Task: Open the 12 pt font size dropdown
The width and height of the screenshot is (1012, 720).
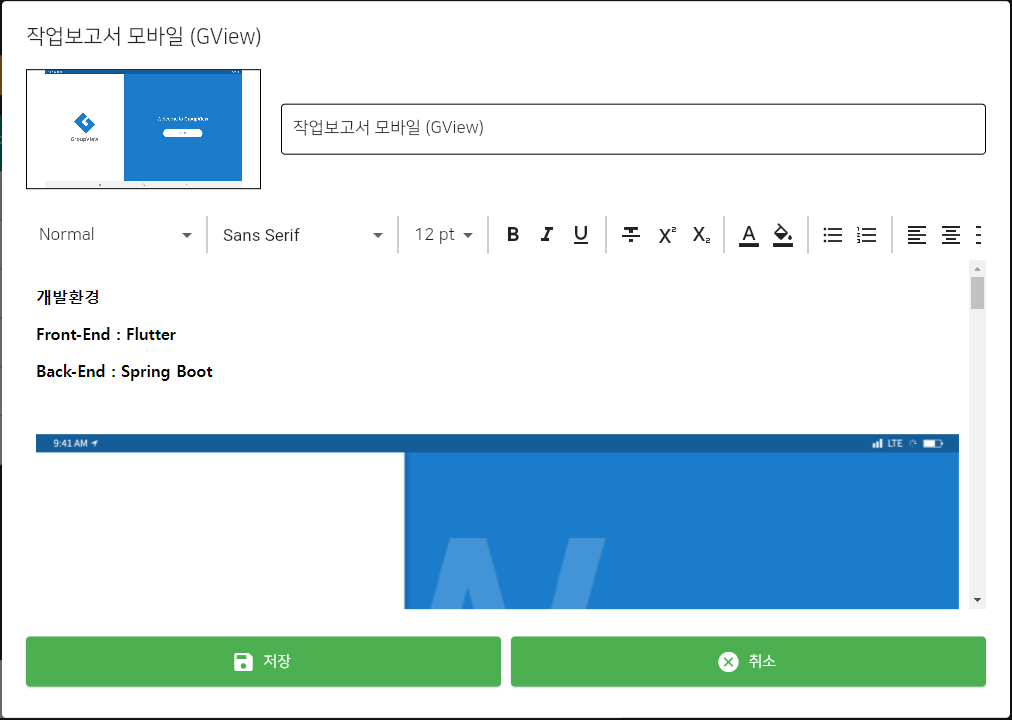Action: pyautogui.click(x=443, y=235)
